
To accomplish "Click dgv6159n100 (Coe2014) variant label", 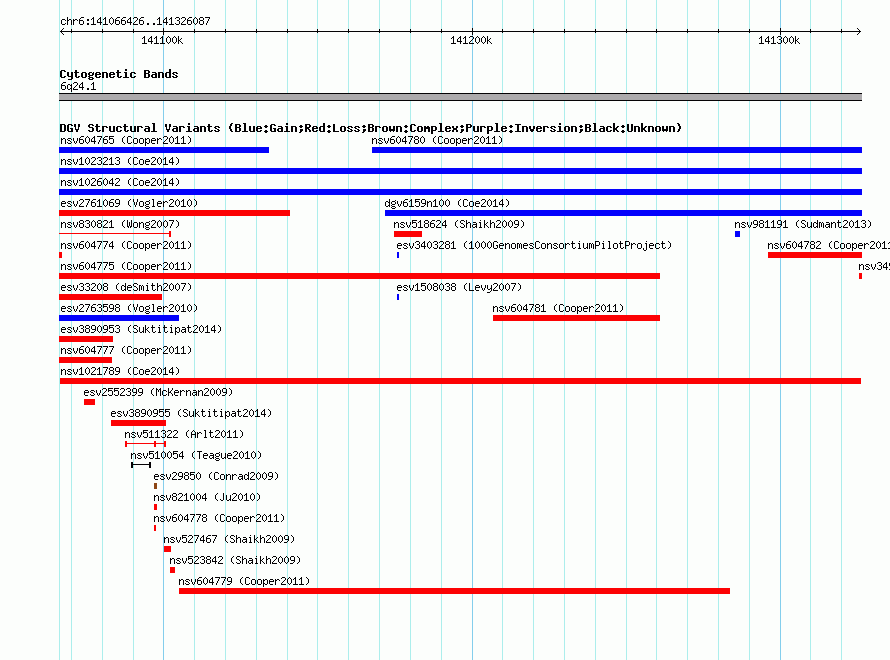I will click(447, 203).
